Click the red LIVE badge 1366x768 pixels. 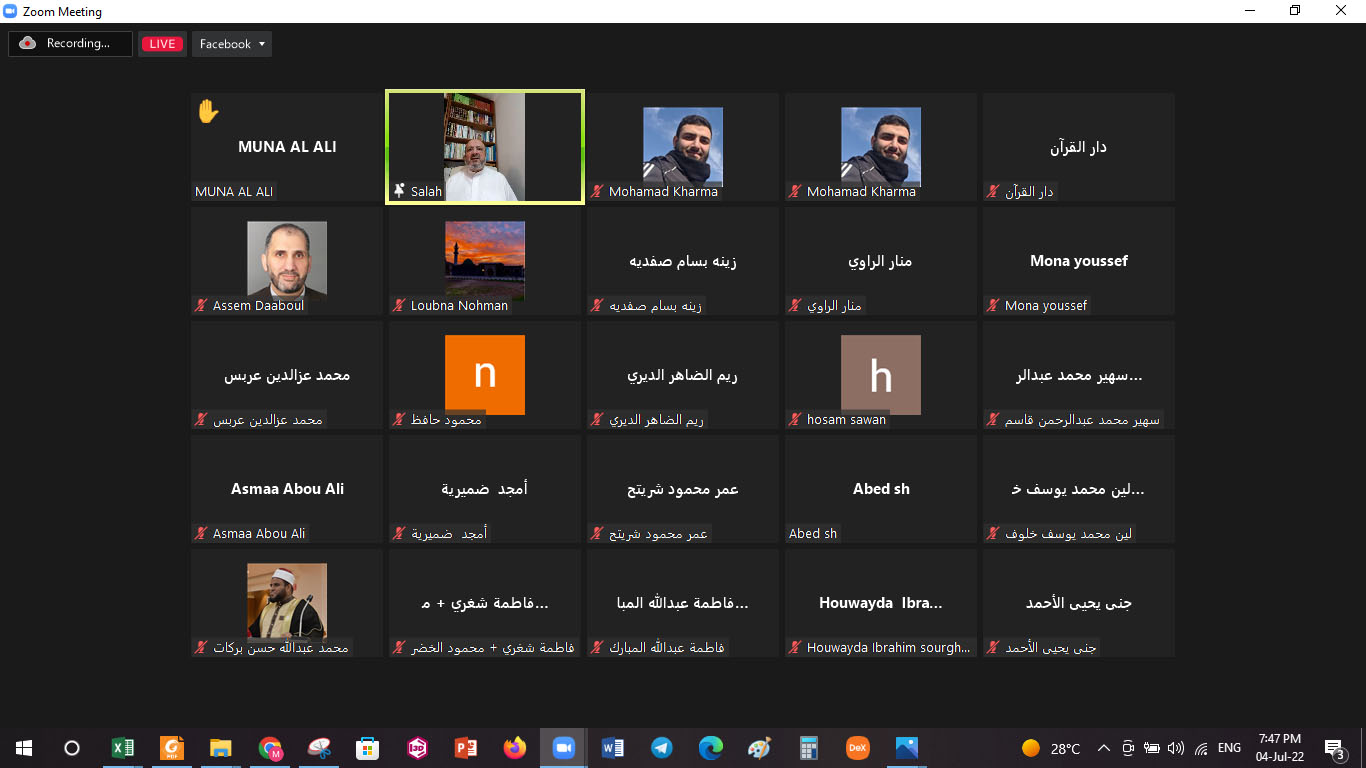(x=162, y=44)
